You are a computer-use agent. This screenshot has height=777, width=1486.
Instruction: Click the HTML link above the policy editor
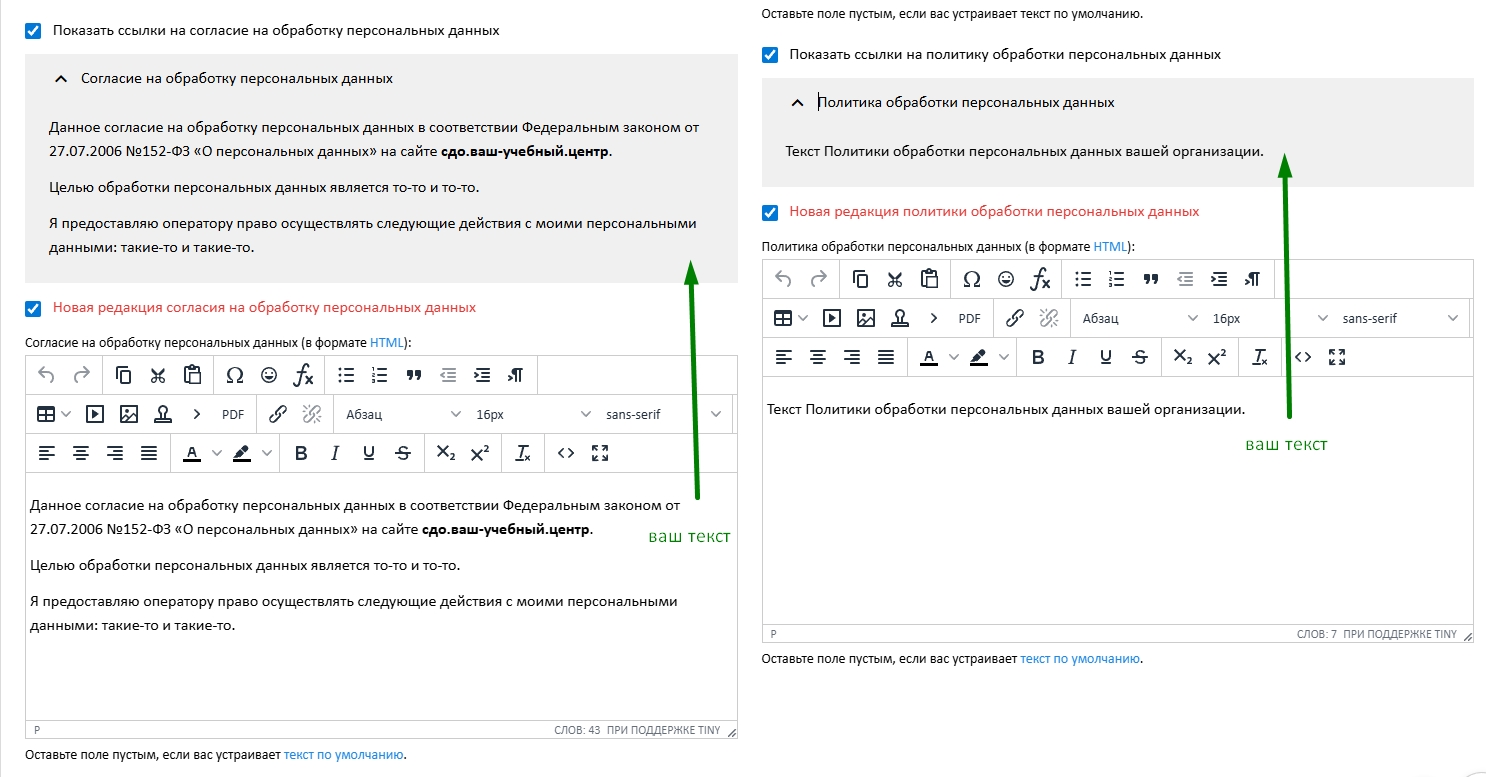pos(1110,246)
